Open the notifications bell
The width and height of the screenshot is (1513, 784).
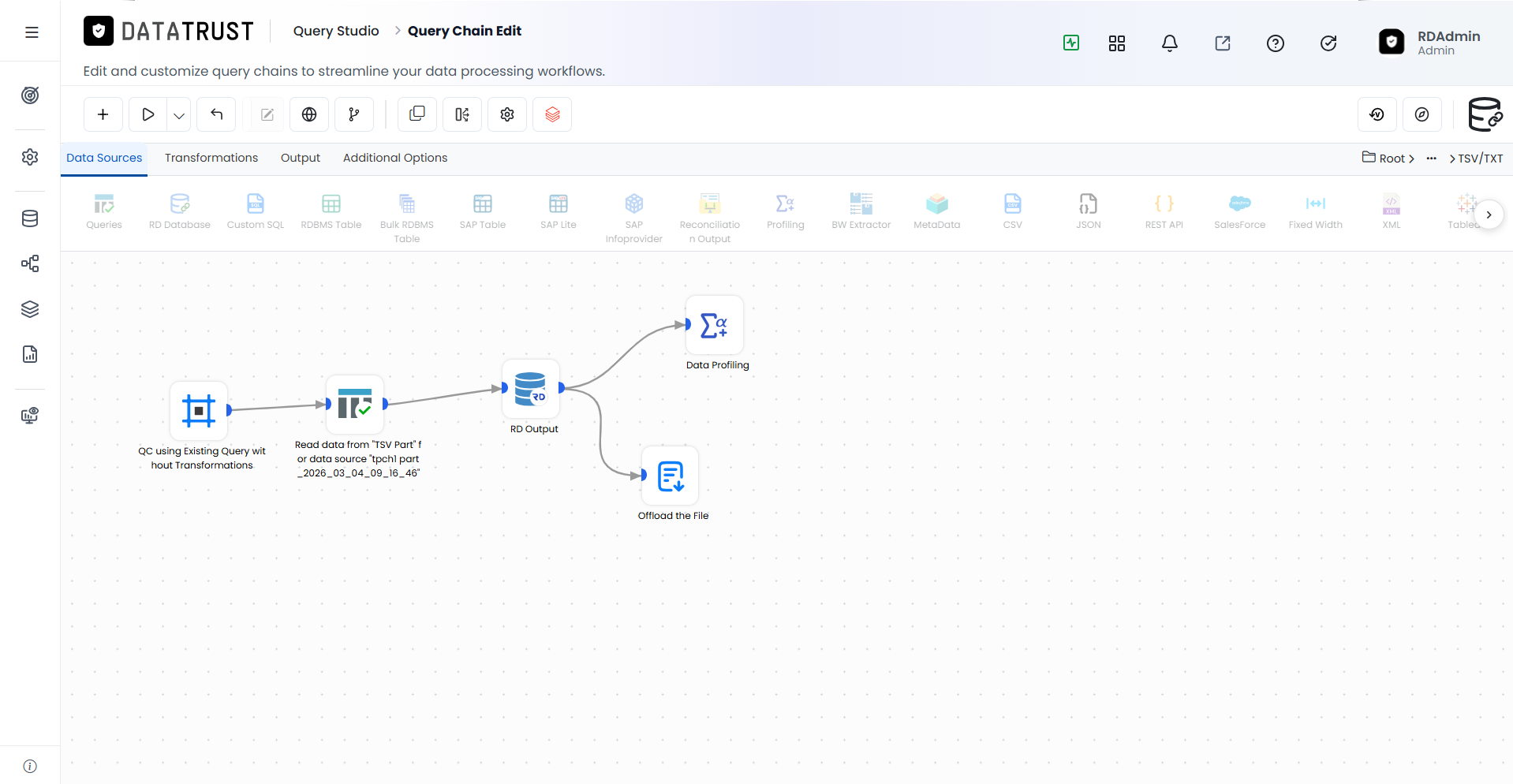(x=1170, y=43)
